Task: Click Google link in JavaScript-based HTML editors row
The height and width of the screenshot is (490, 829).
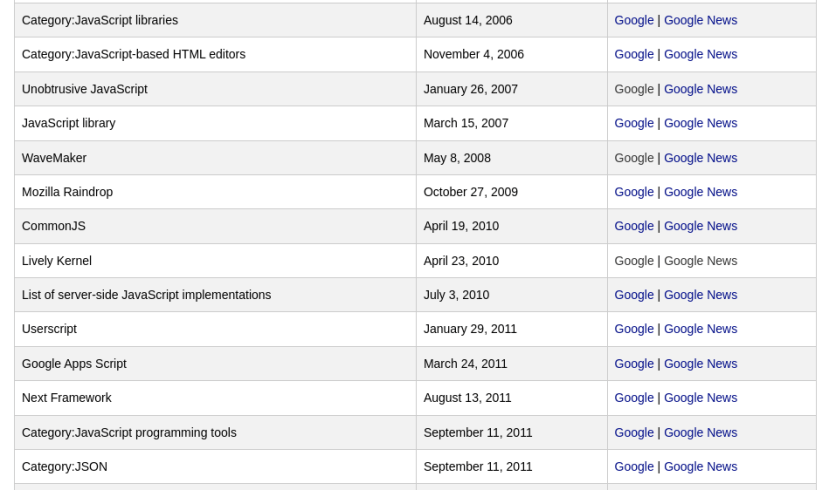Action: [x=634, y=54]
